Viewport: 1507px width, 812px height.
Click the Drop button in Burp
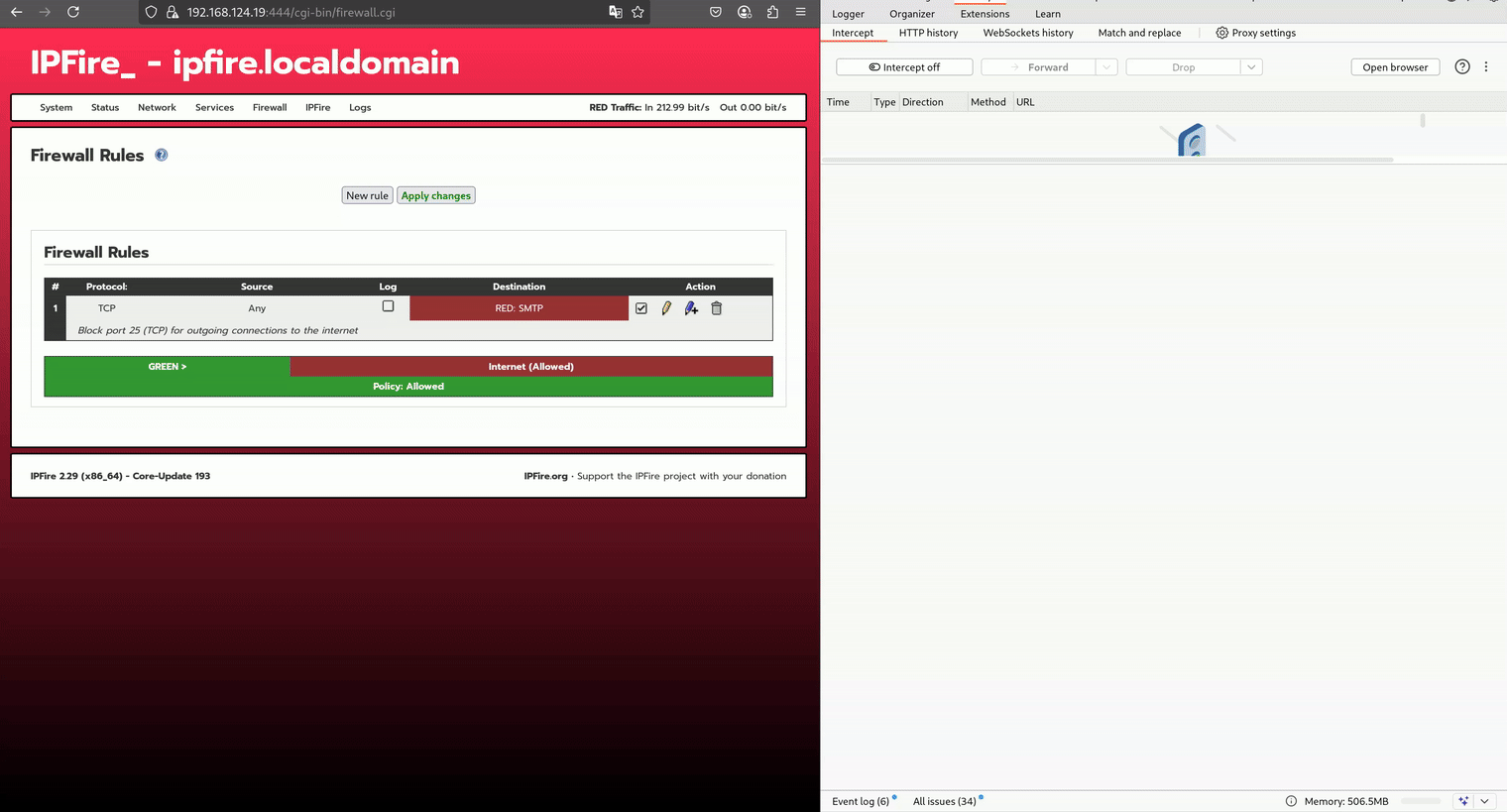1184,67
